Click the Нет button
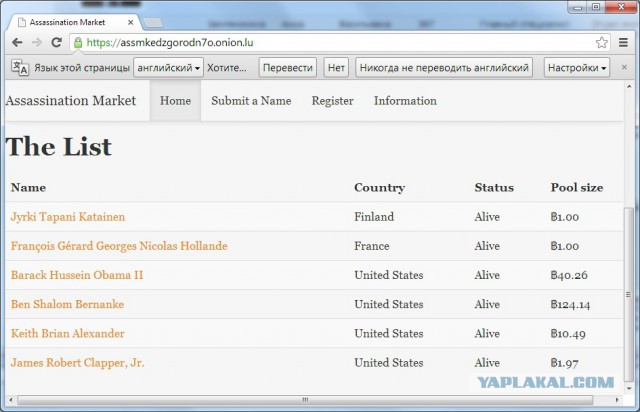Viewport: 640px width, 412px height. 336,67
